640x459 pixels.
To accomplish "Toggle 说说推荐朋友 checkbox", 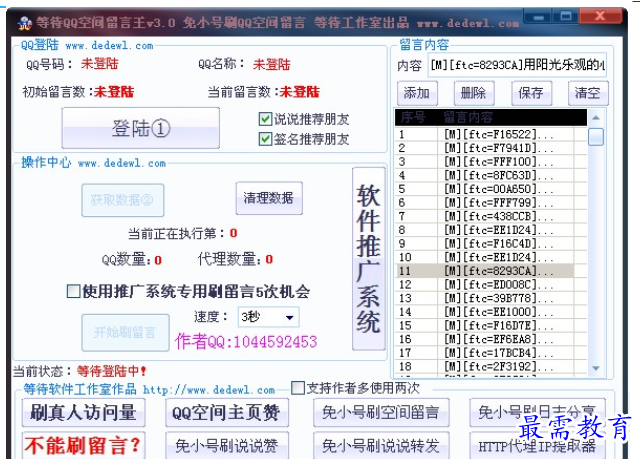I will pos(265,119).
